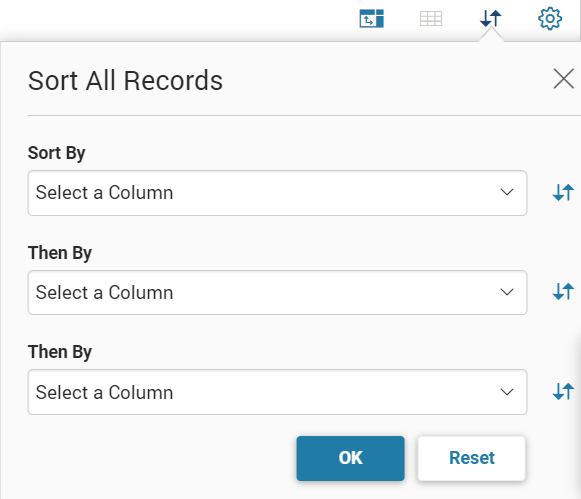The image size is (581, 499).
Task: Open the last Then By column dropdown
Action: tap(278, 392)
